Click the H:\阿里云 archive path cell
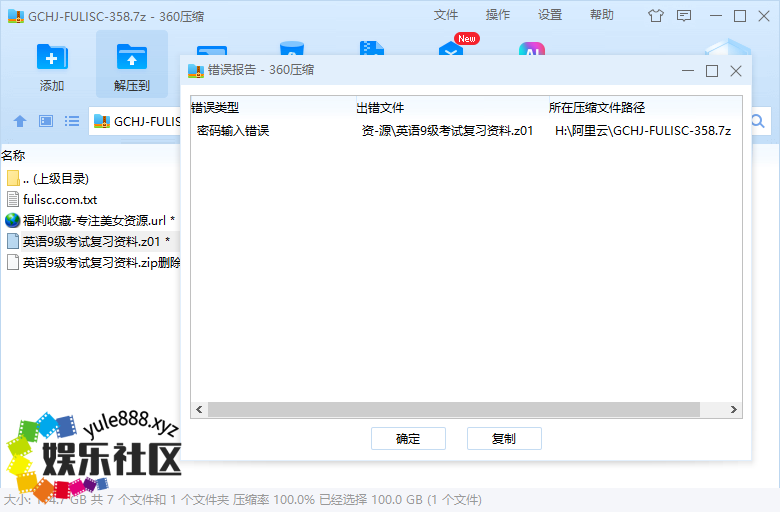The image size is (780, 512). 643,130
